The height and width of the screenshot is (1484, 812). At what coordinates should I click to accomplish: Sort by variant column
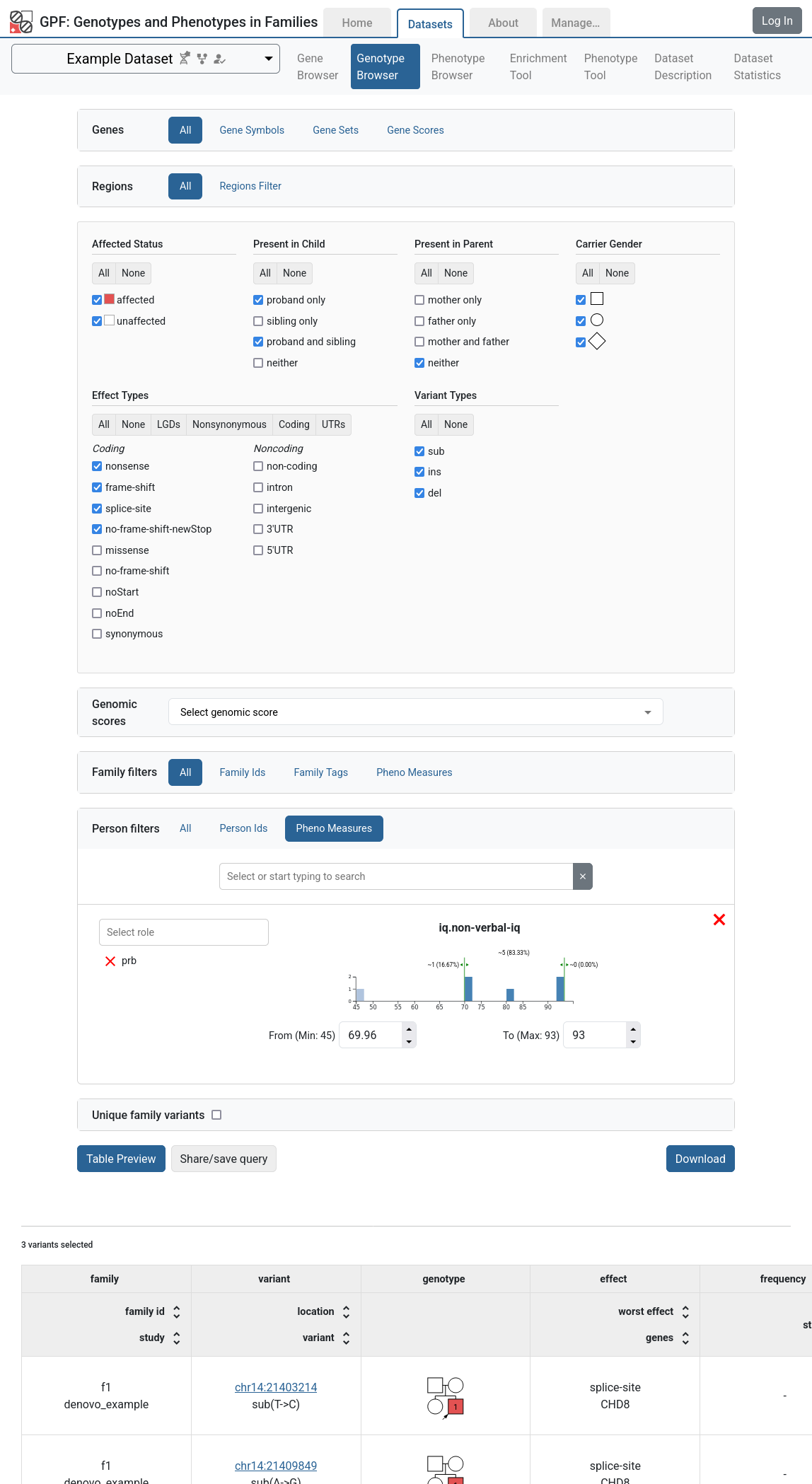346,1338
